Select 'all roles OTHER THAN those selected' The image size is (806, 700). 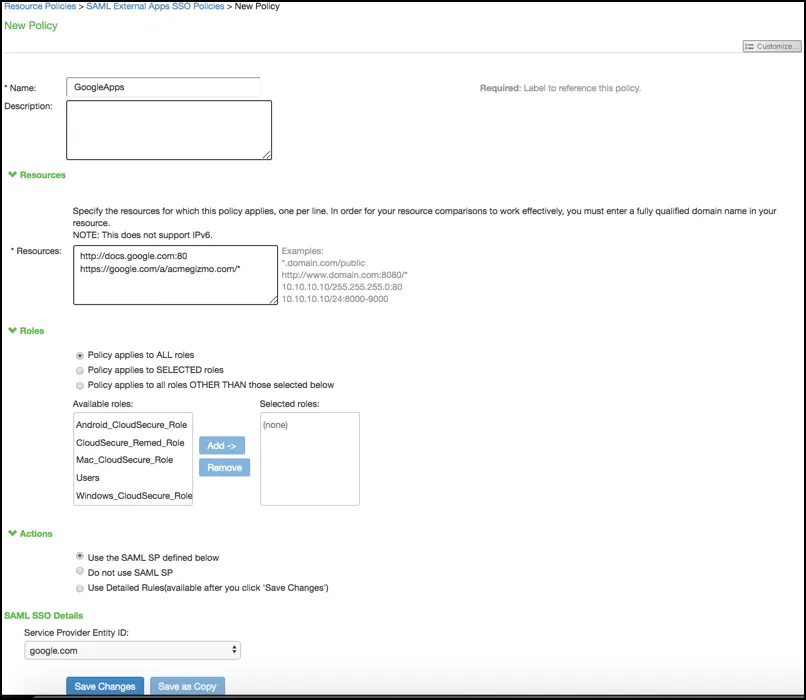click(80, 385)
